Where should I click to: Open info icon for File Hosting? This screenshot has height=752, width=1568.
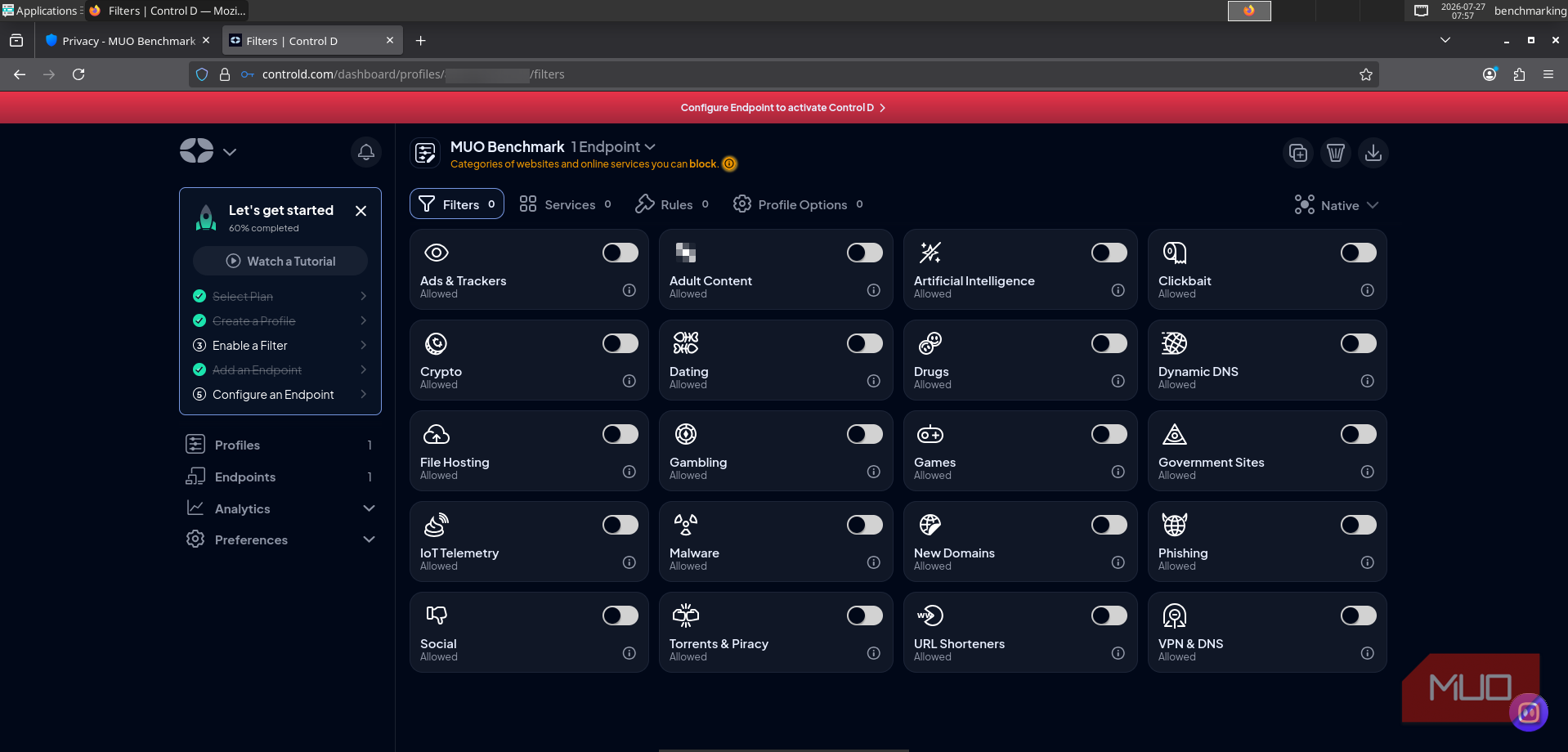pos(629,472)
